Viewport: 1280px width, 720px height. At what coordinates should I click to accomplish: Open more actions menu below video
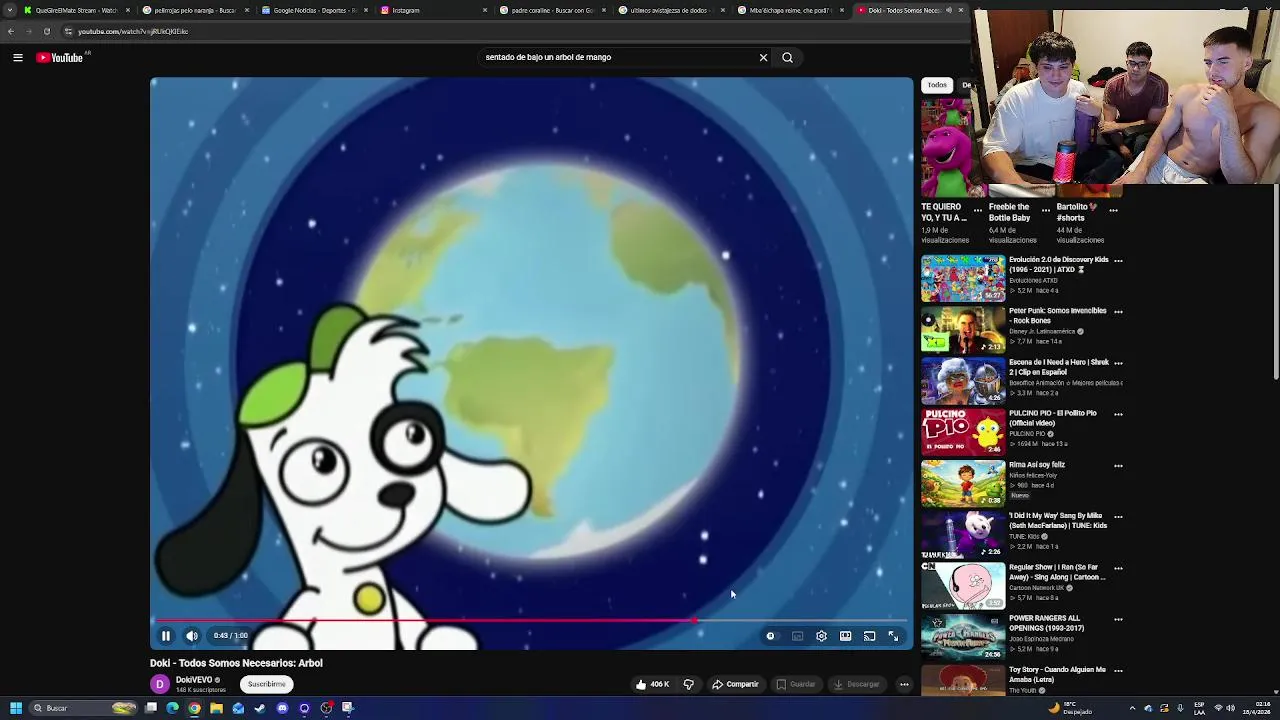[904, 685]
